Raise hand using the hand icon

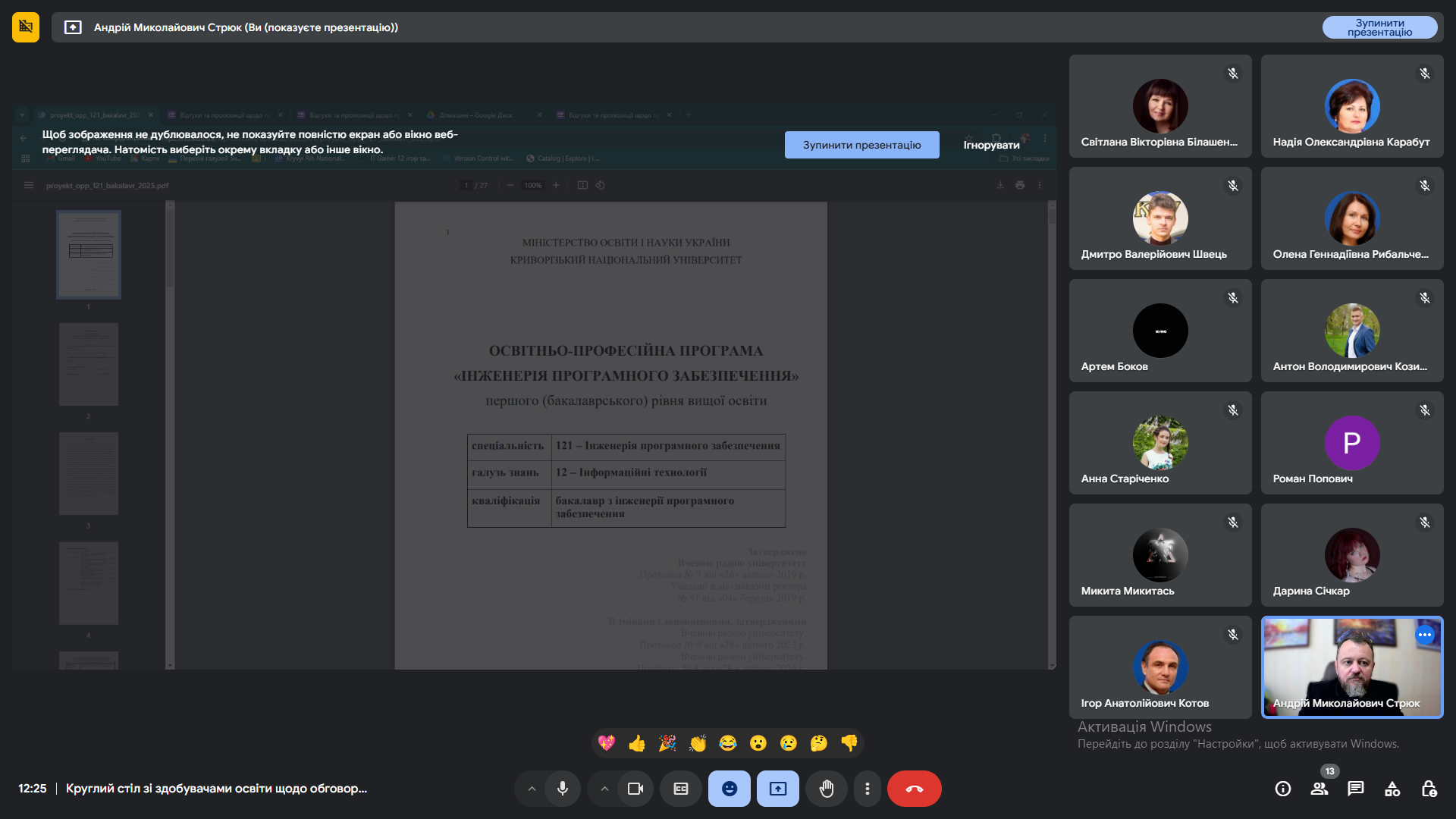(x=827, y=789)
